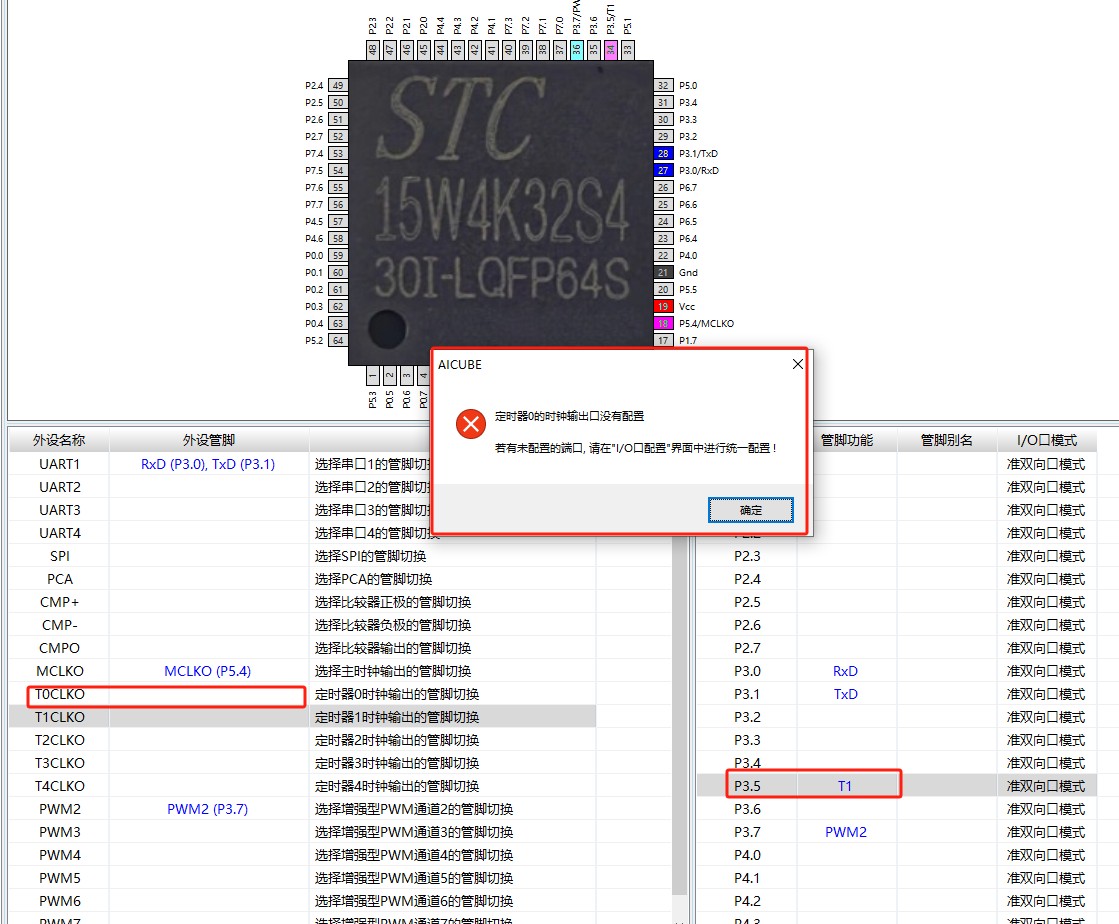
Task: Click the 管脚功能 column header
Action: (846, 440)
